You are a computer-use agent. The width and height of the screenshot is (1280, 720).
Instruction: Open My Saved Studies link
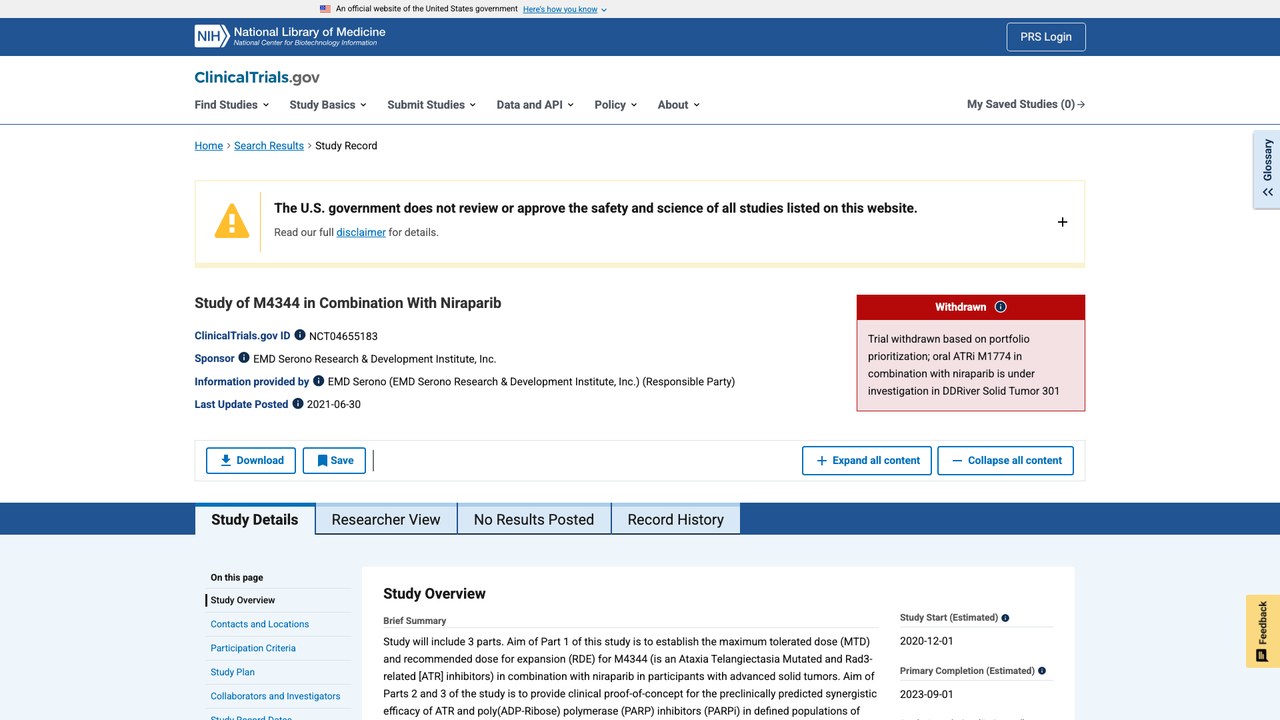1026,104
